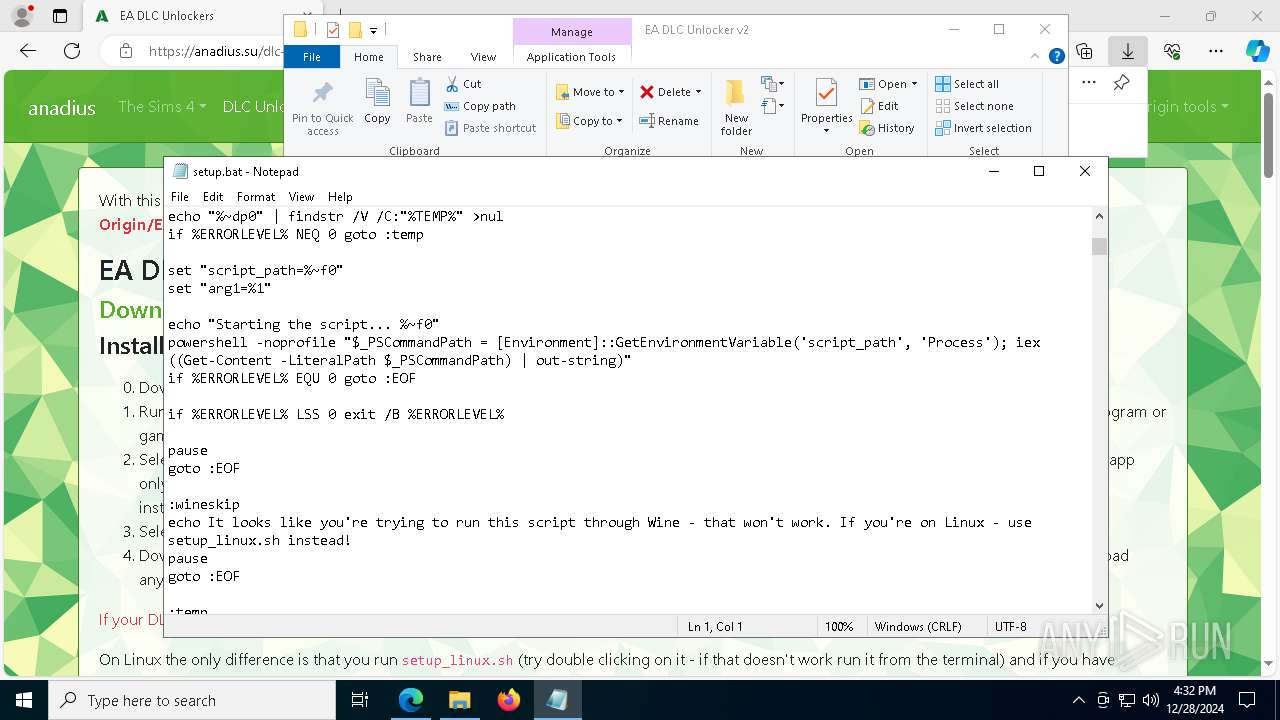
Task: Open the Easy access dropdown icon
Action: [x=772, y=105]
